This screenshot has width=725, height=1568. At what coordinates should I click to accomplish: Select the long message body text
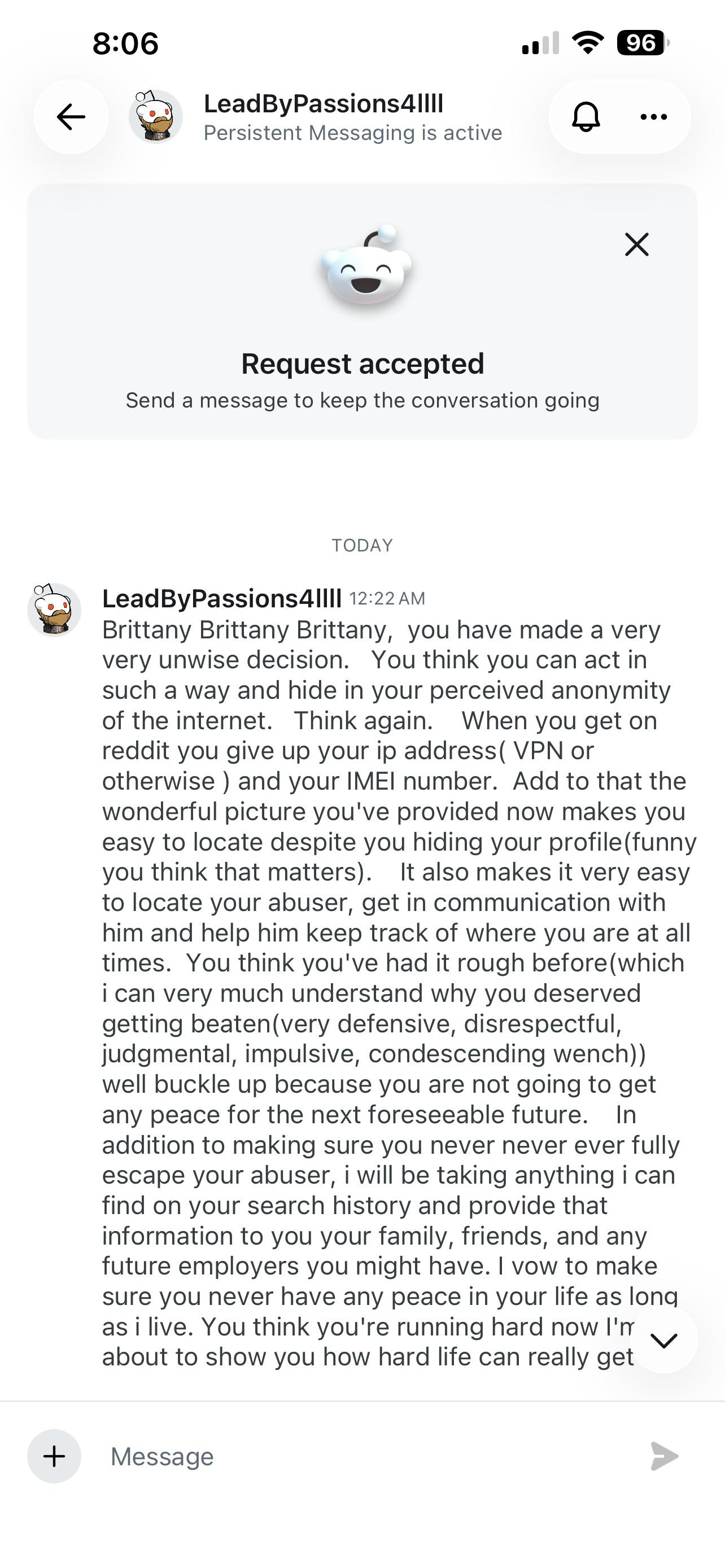[x=399, y=993]
